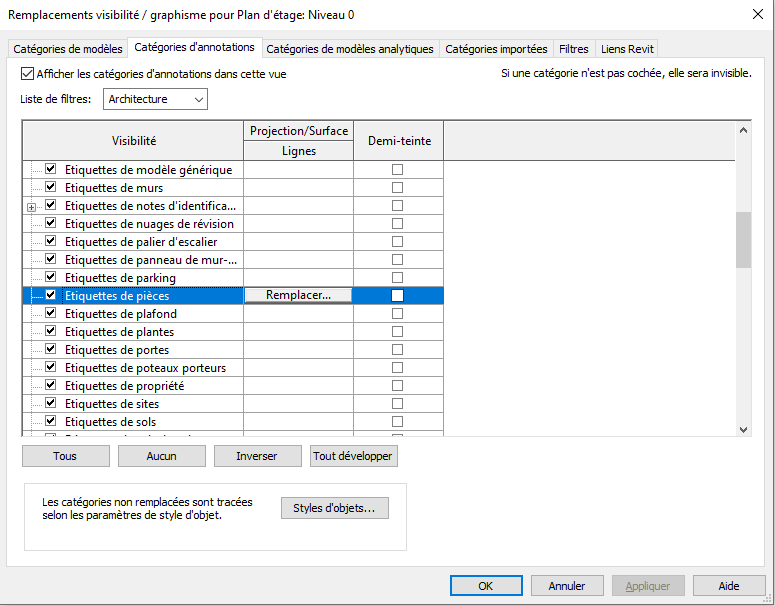Click Remplacer button for Etiquettes de pièces
This screenshot has width=775, height=606.
[x=298, y=296]
